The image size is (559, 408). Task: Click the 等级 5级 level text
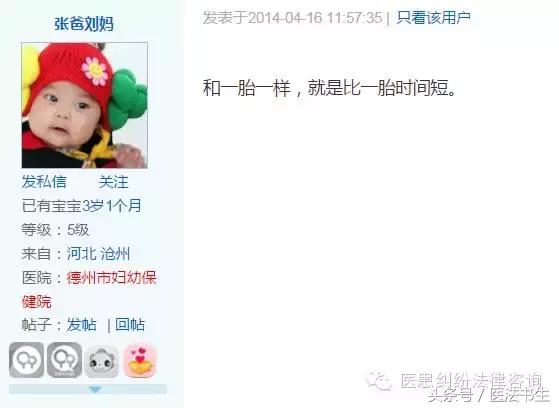55,230
